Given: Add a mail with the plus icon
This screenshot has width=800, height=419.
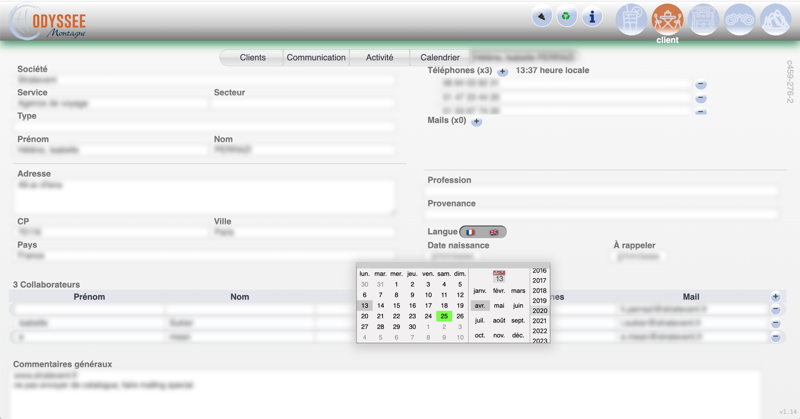Looking at the screenshot, I should (x=476, y=121).
